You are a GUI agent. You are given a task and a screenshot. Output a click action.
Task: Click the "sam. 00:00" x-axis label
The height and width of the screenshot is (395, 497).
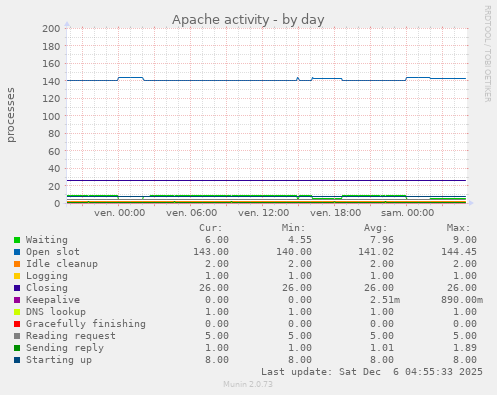pos(407,213)
